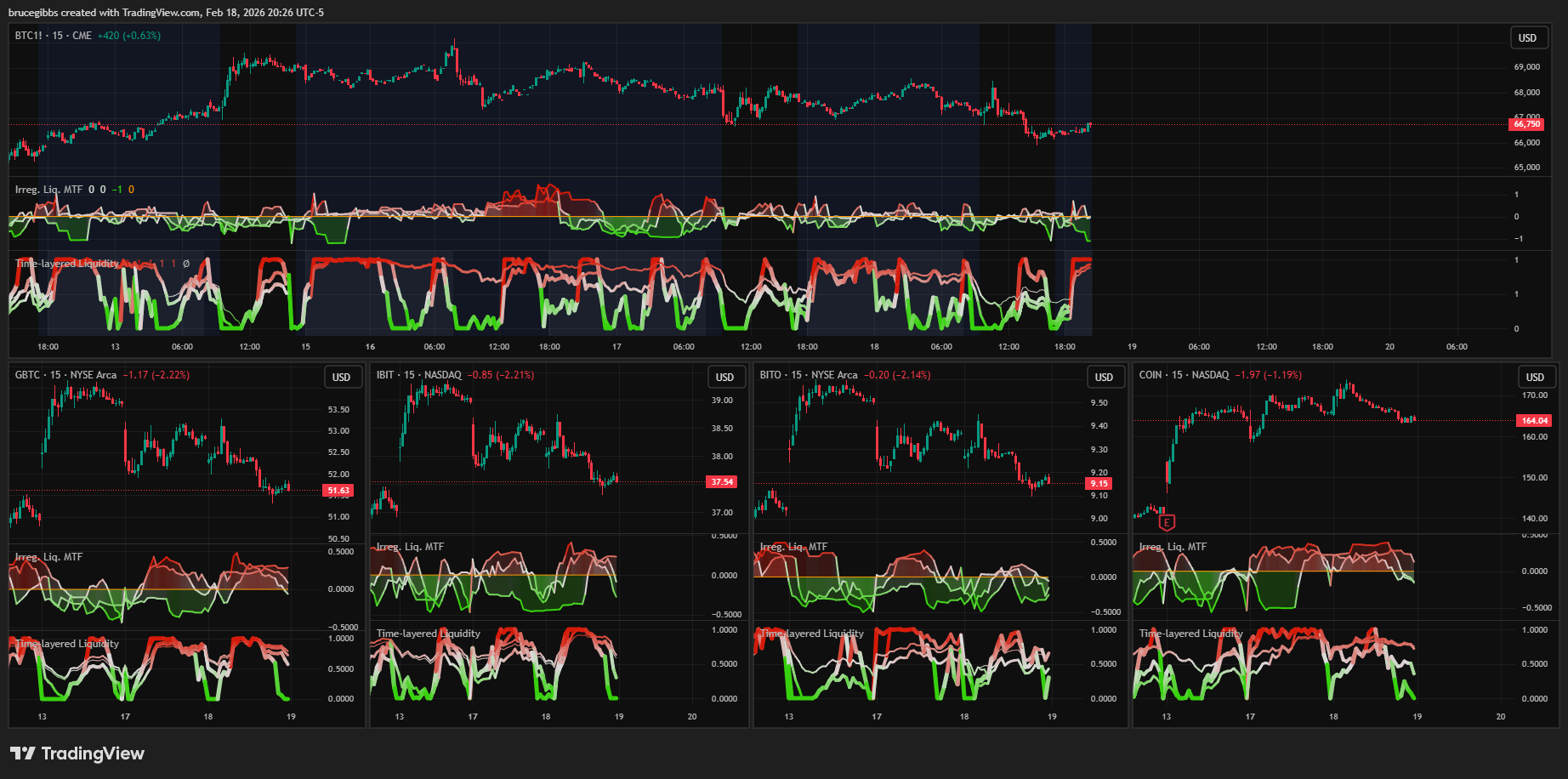Image resolution: width=1568 pixels, height=779 pixels.
Task: Click the 66,750 last price label
Action: 1526,124
